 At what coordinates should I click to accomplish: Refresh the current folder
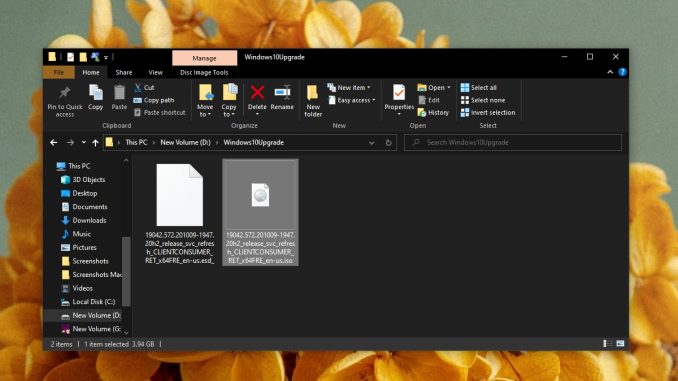388,143
